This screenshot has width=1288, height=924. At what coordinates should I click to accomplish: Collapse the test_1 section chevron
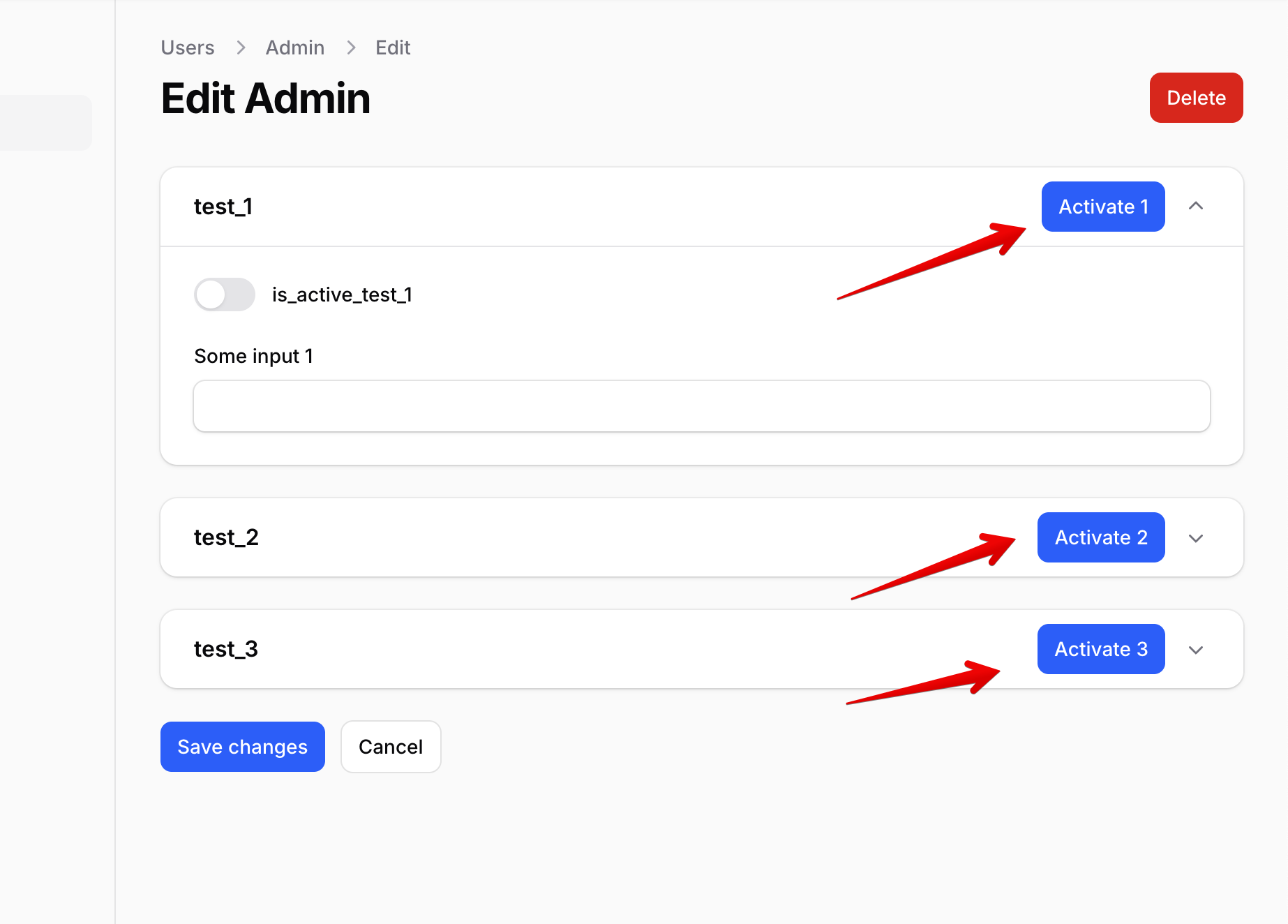click(1196, 207)
